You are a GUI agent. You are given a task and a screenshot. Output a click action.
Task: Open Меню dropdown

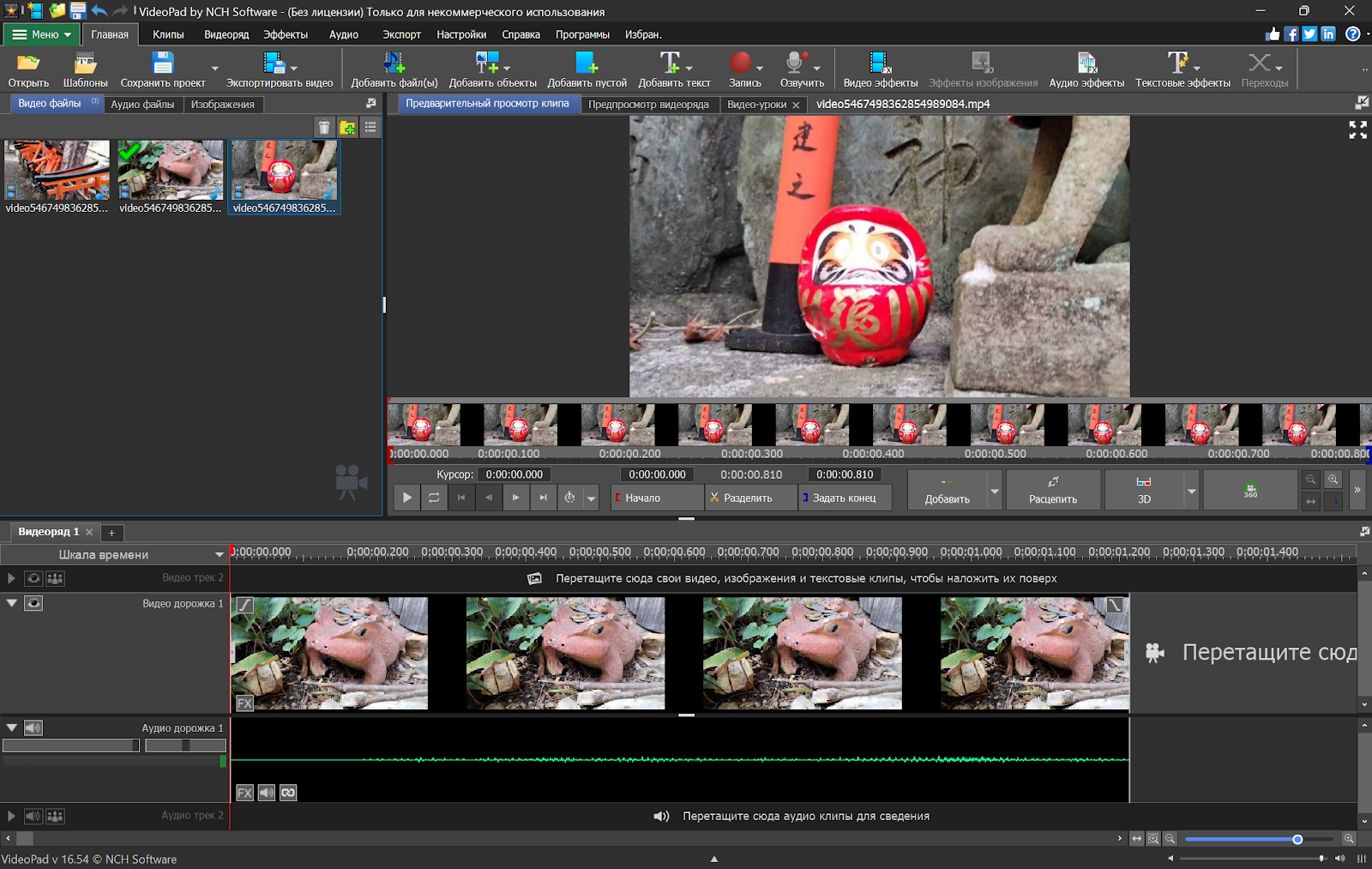(41, 34)
